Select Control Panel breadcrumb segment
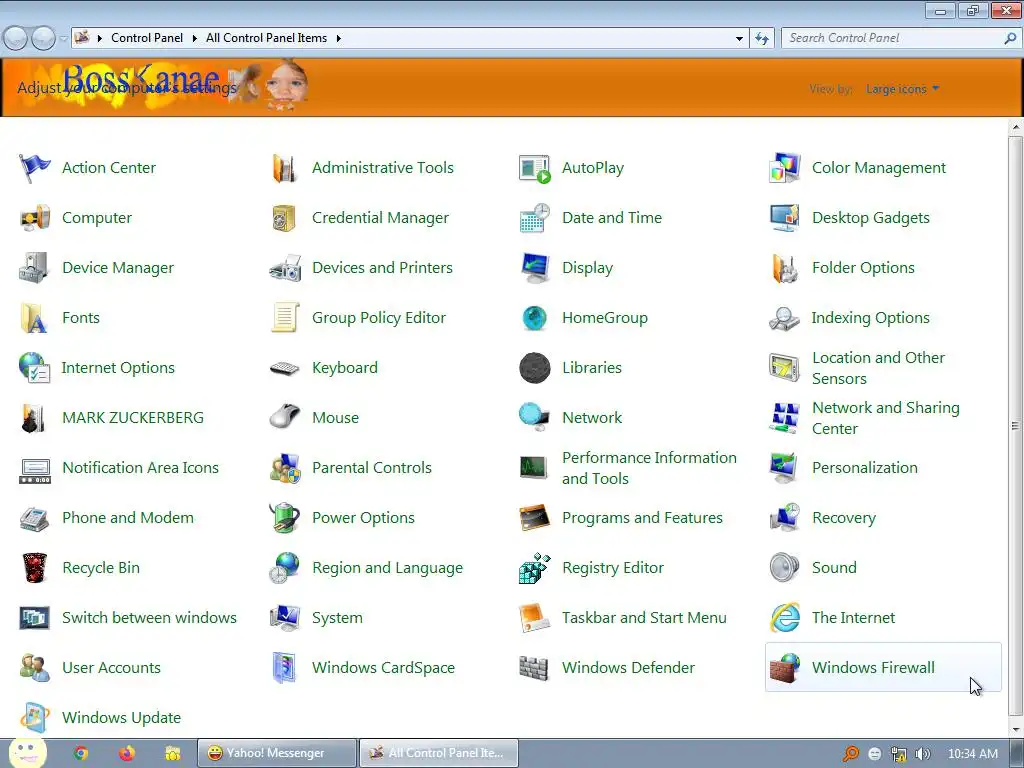Viewport: 1024px width, 768px height. (x=147, y=38)
